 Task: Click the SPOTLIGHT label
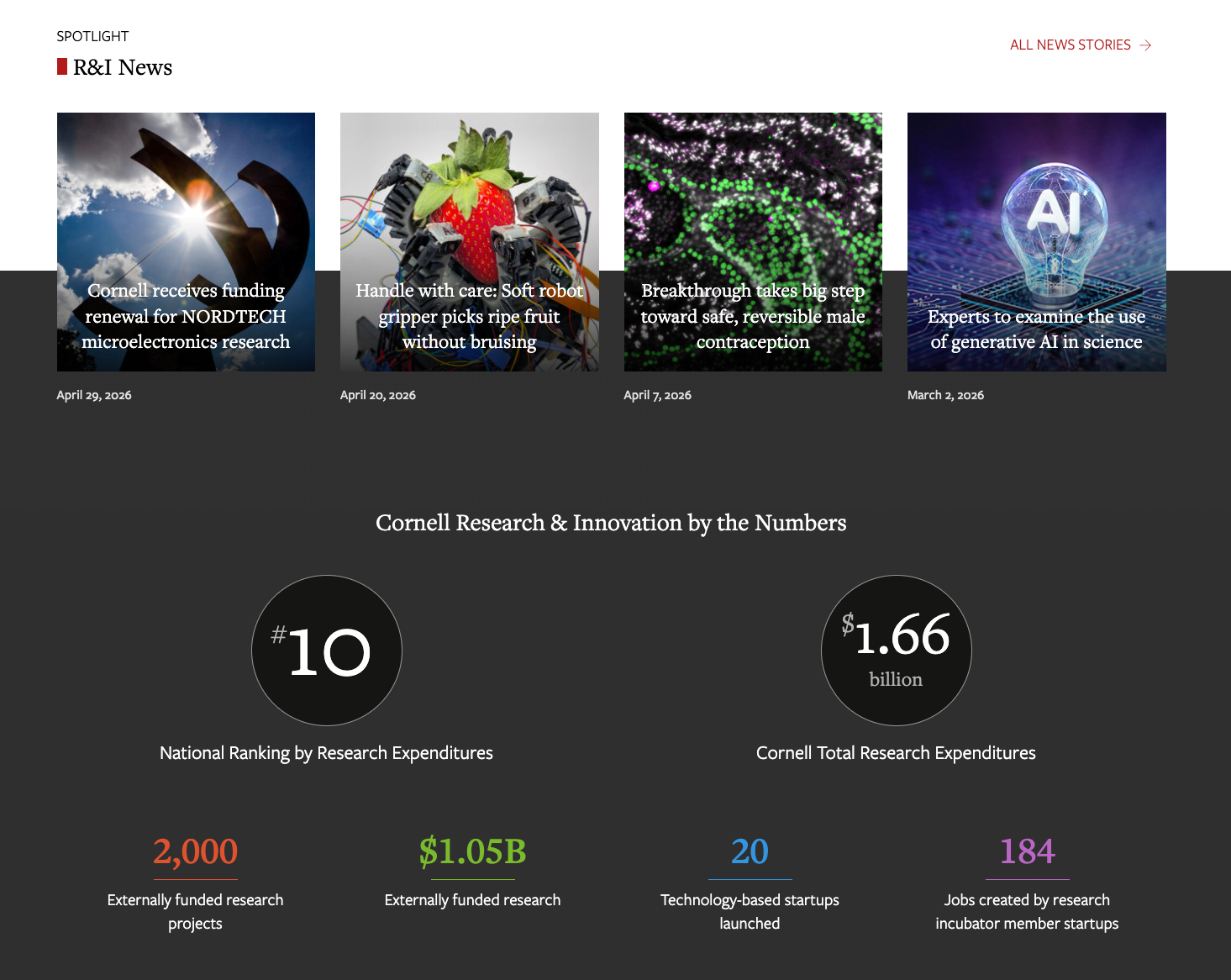click(92, 36)
